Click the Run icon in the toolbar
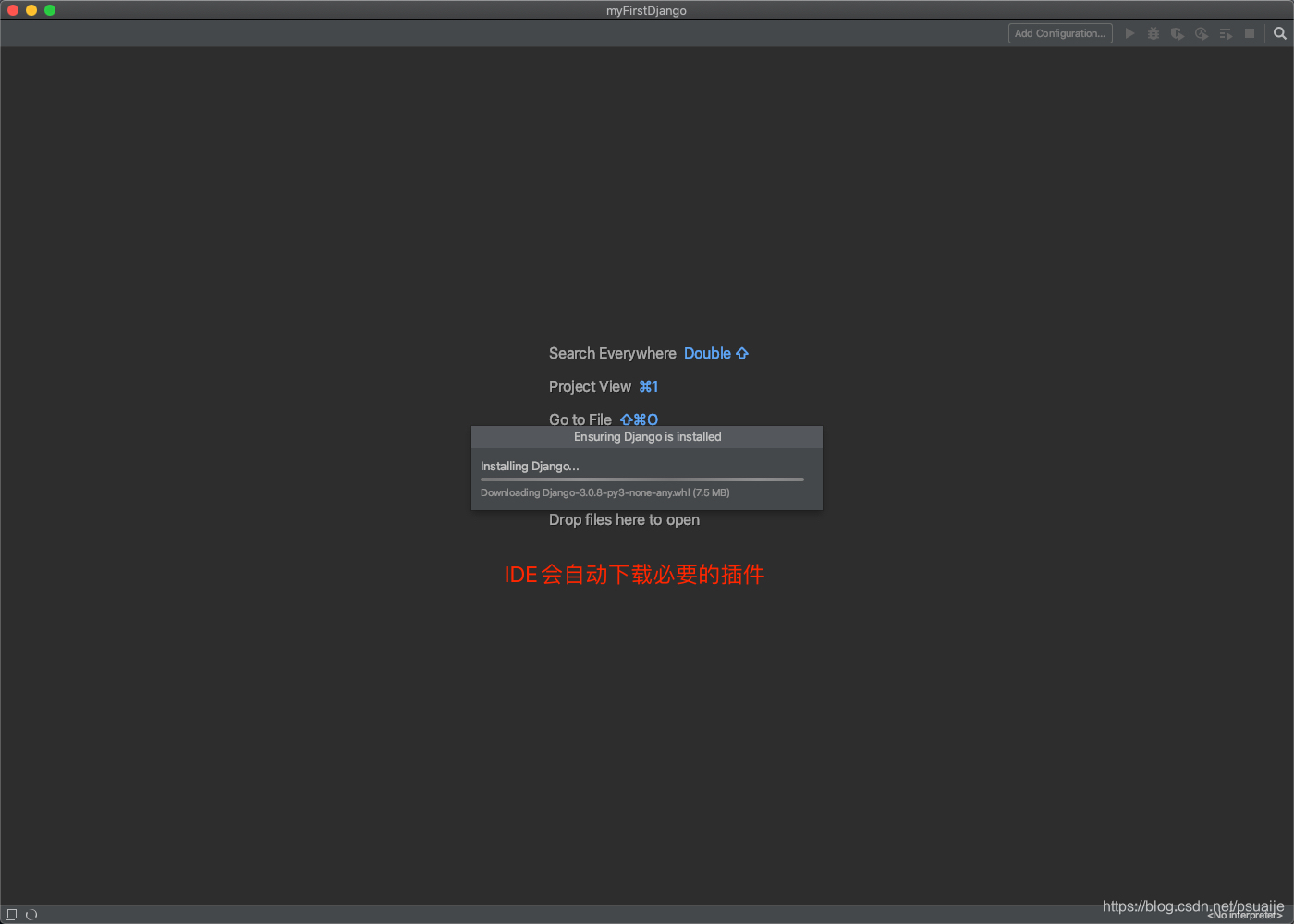1294x924 pixels. (x=1129, y=33)
